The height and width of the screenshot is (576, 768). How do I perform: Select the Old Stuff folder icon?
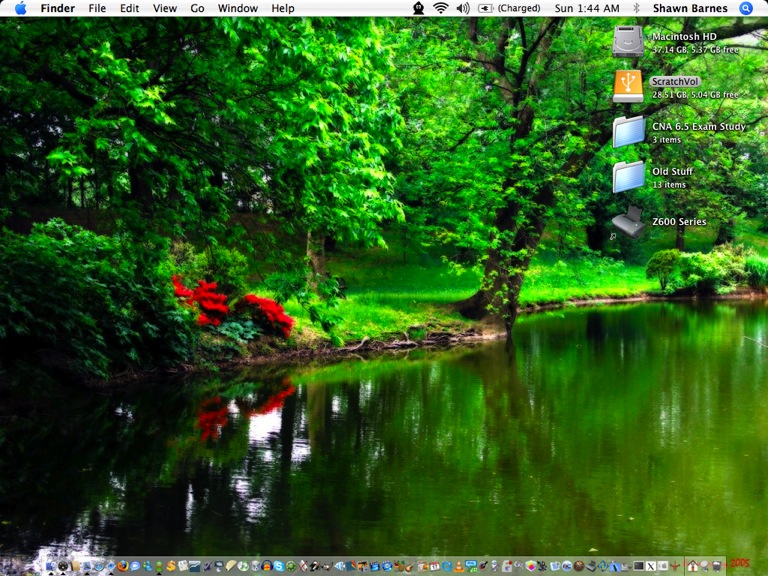(629, 176)
